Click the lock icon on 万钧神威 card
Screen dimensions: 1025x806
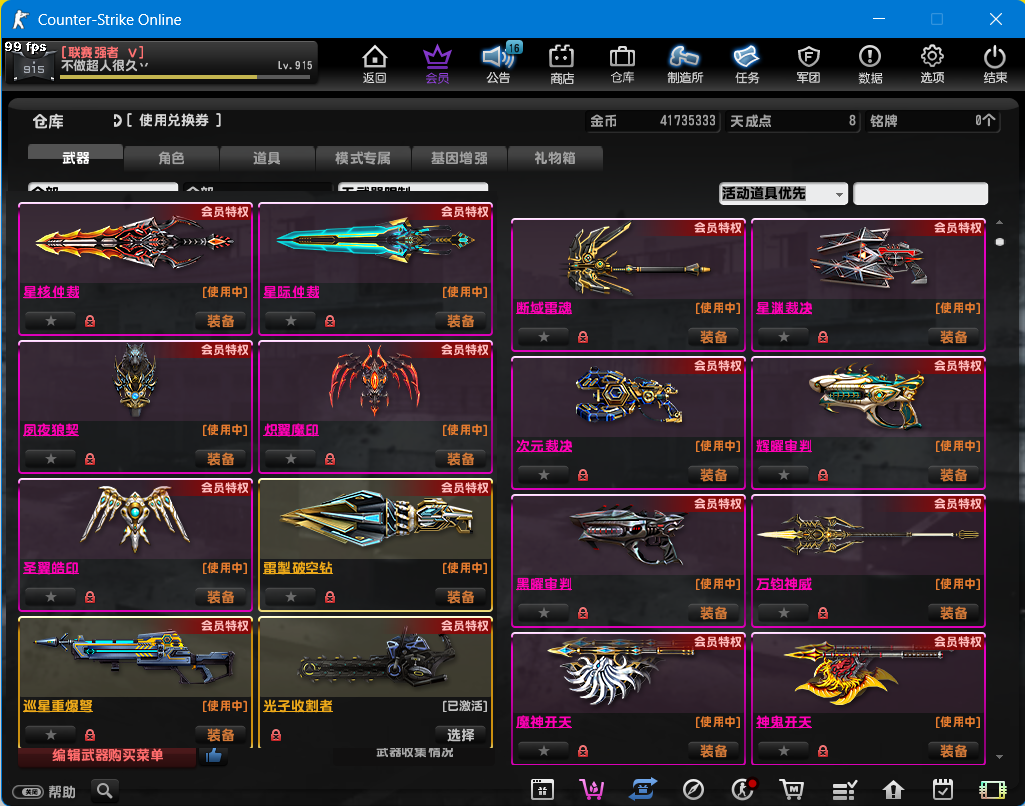pos(823,613)
